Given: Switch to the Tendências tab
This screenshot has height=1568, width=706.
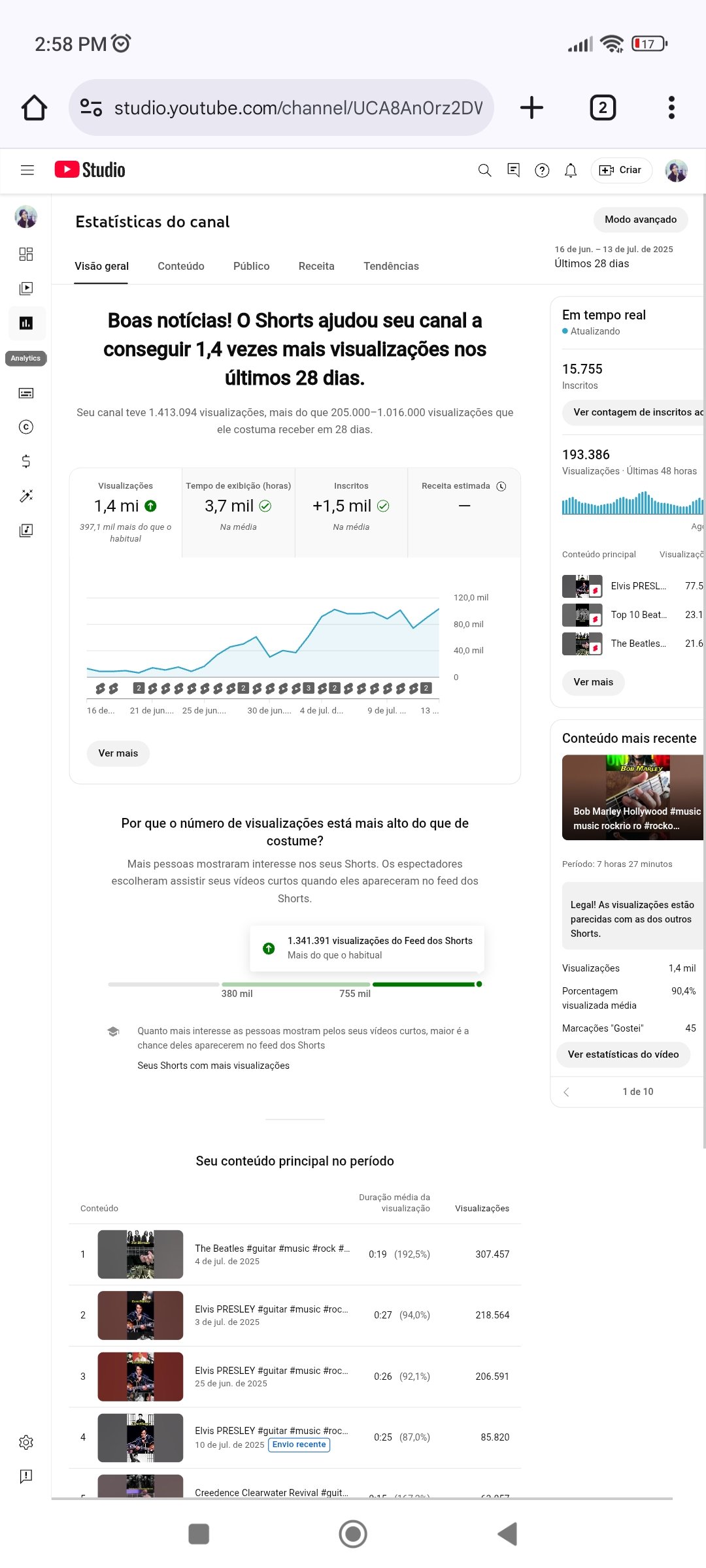Looking at the screenshot, I should (391, 266).
